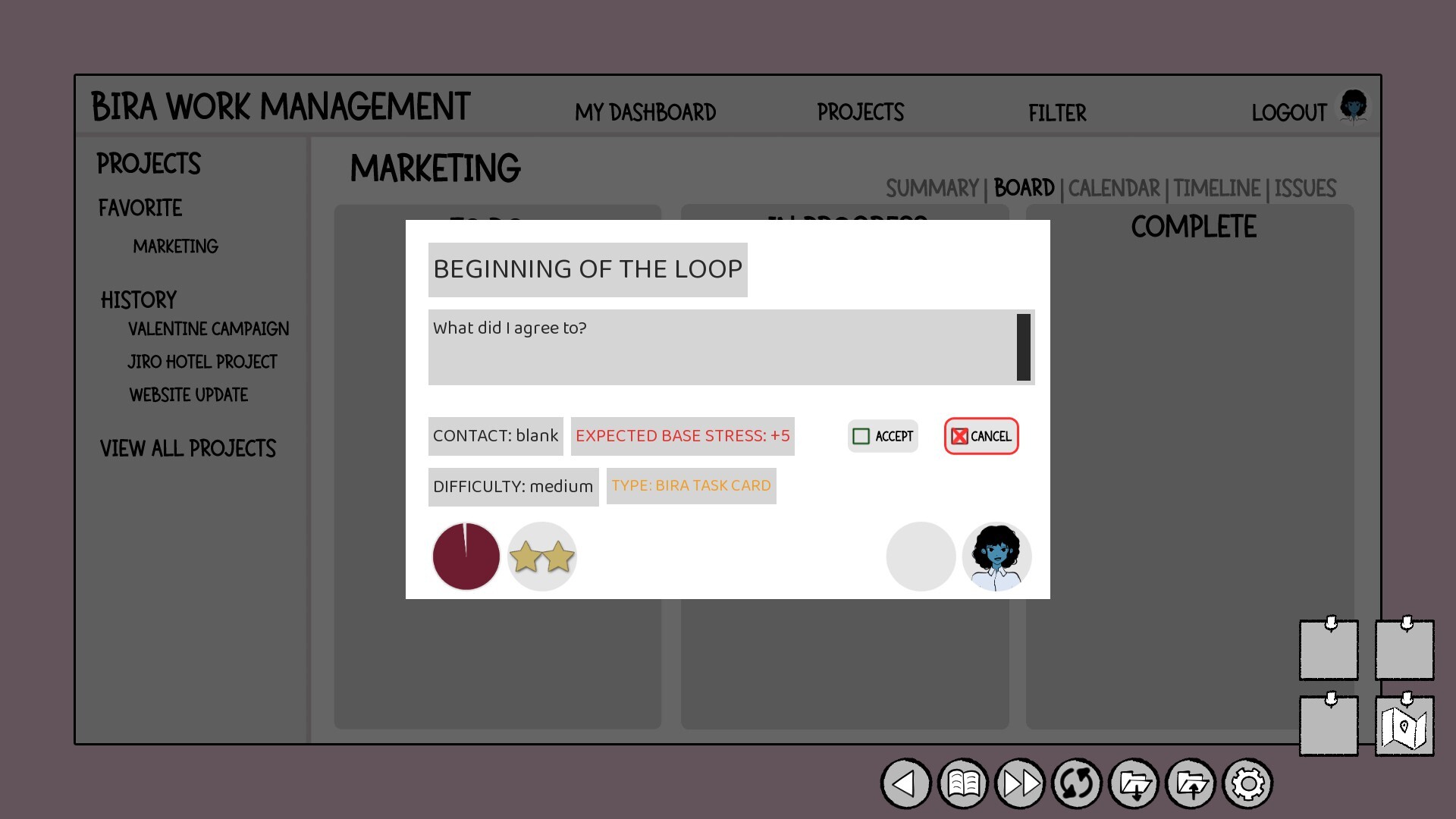Open Jiro Hotel Project from history
This screenshot has height=819, width=1456.
click(x=202, y=362)
